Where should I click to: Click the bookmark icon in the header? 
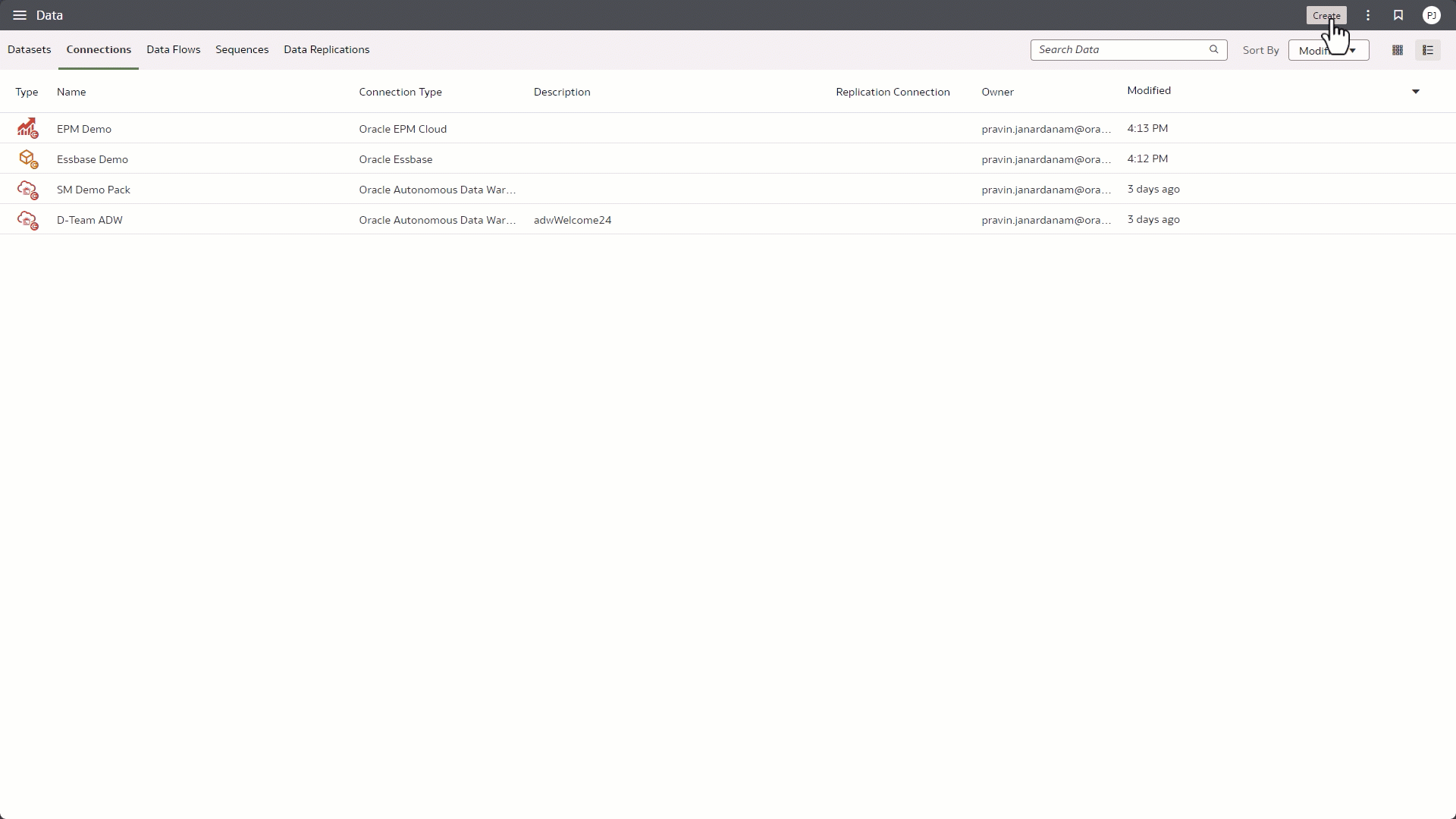[x=1398, y=15]
